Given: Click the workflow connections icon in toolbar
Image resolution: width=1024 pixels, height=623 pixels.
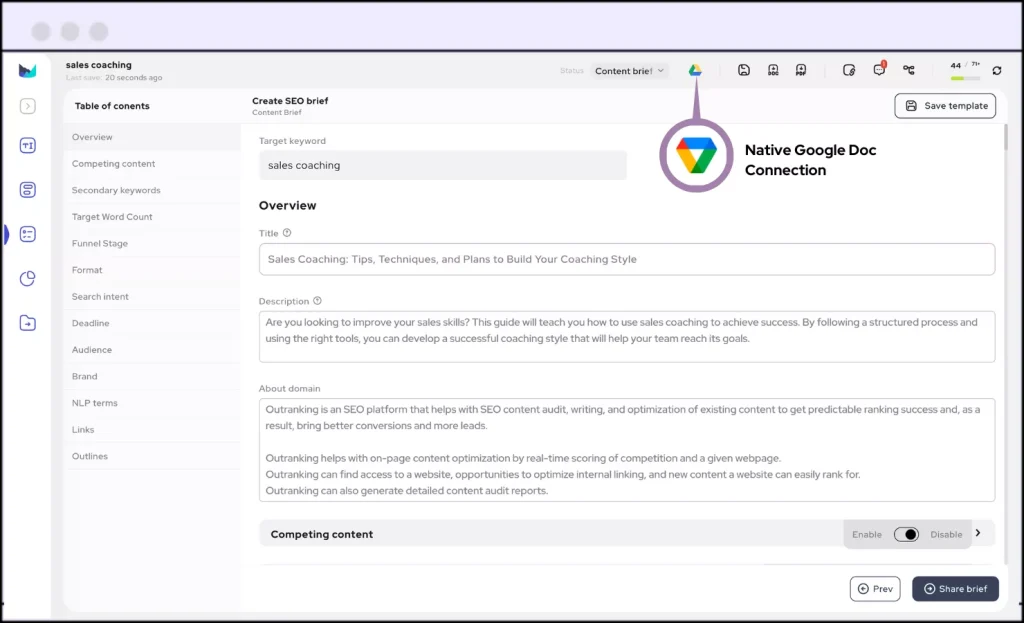Looking at the screenshot, I should point(908,70).
